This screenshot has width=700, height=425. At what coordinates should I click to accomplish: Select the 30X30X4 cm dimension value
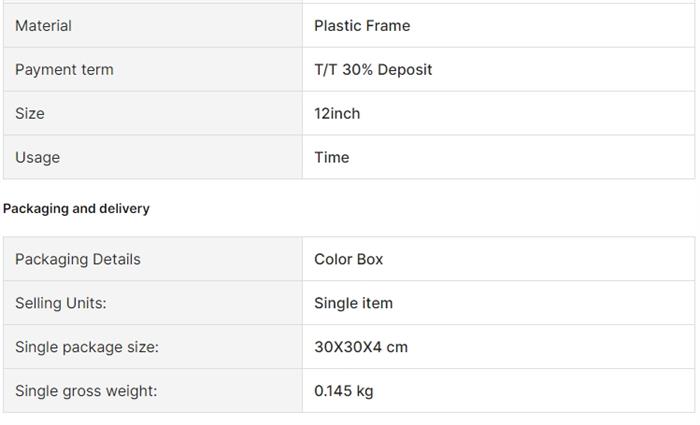(361, 347)
